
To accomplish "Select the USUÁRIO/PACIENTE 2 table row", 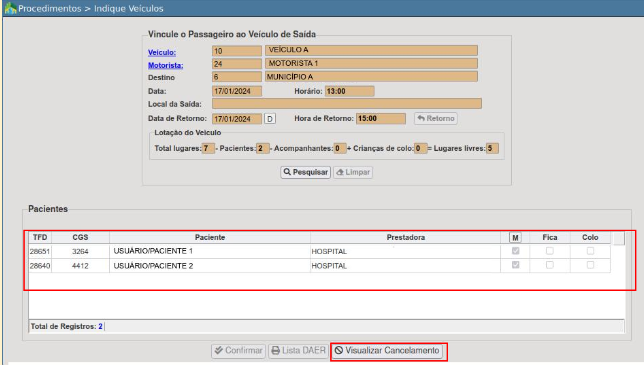I will coord(320,266).
